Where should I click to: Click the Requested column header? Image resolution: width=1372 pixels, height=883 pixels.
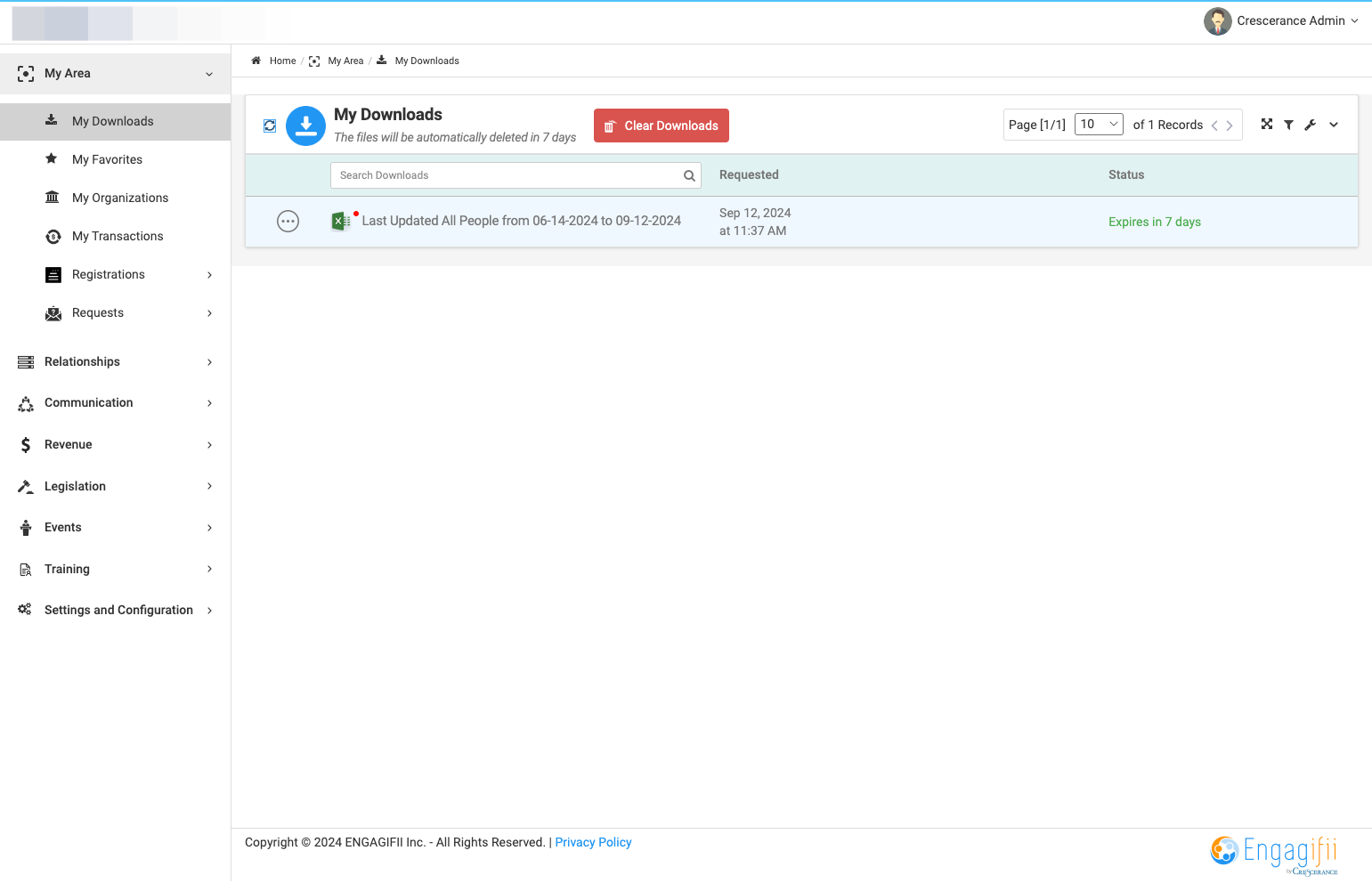coord(749,174)
